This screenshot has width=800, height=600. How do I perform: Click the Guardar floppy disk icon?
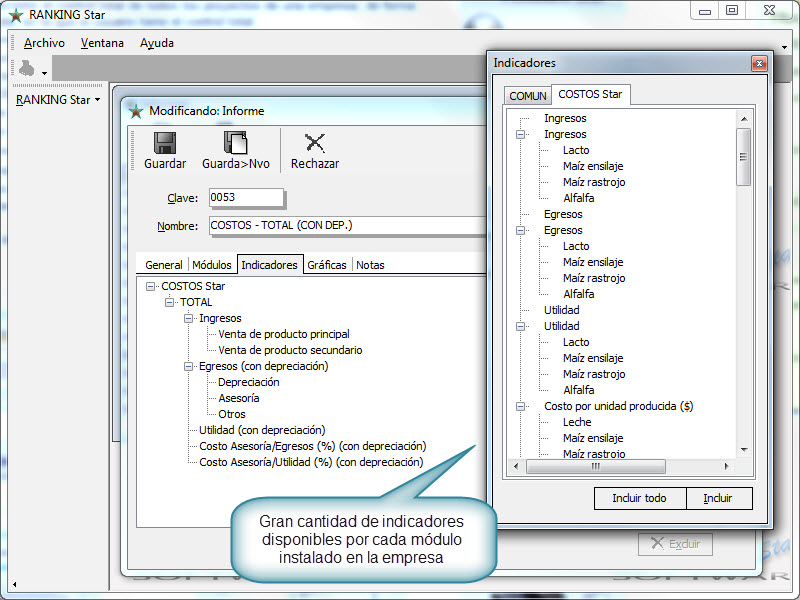point(165,143)
